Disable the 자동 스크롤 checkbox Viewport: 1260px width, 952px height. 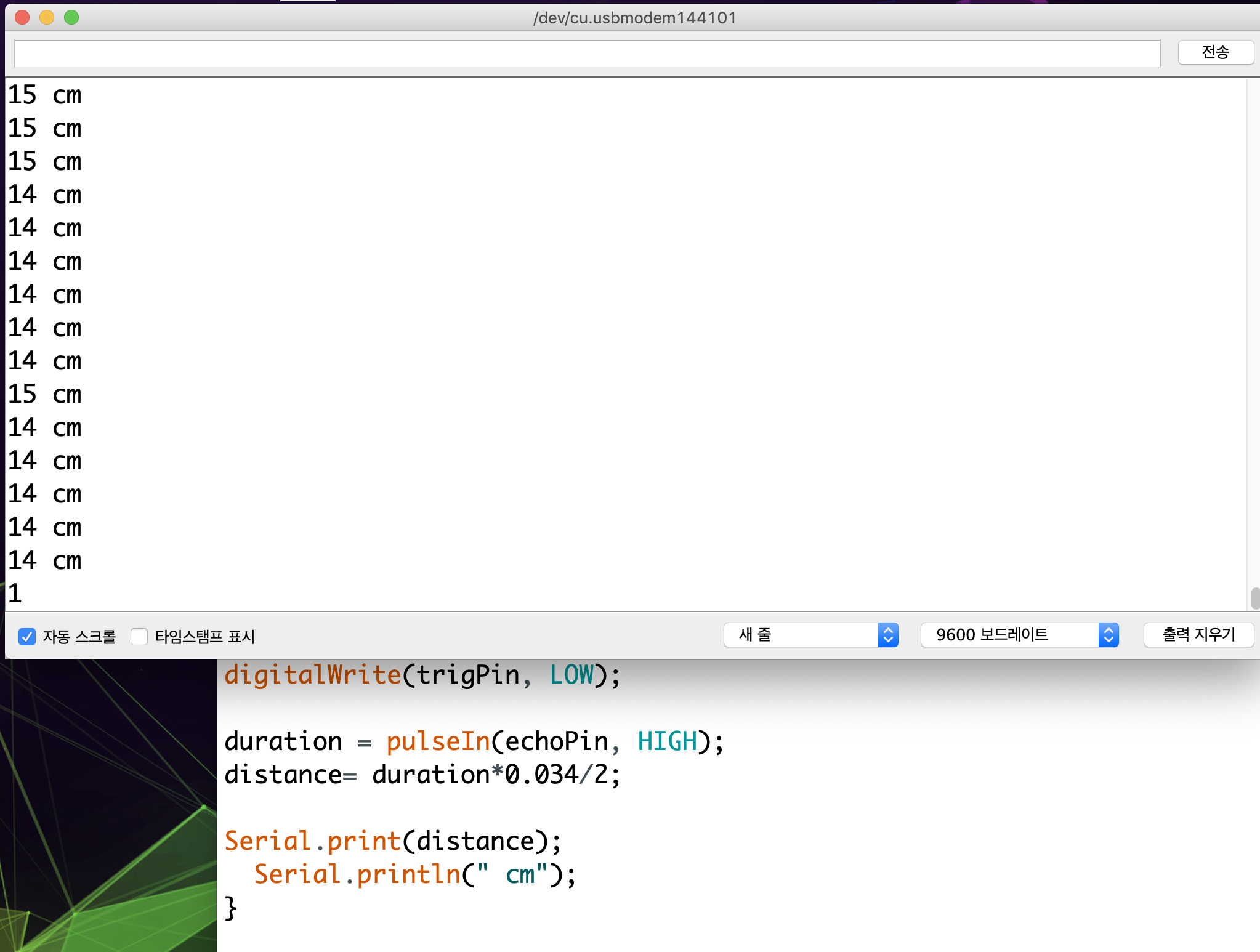[27, 636]
